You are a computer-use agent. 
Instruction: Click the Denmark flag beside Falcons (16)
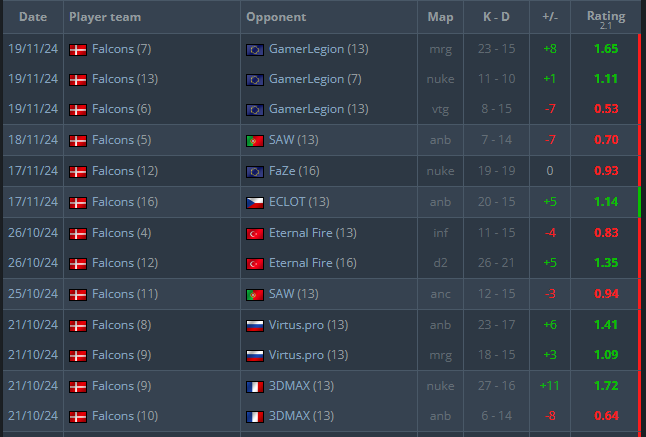coord(78,202)
